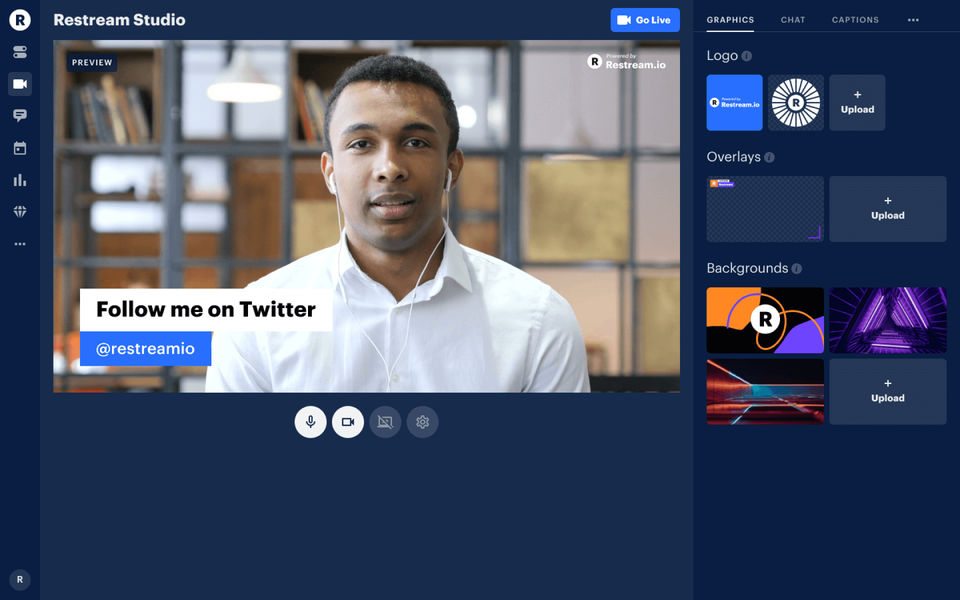Select the existing overlay thumbnail
960x600 pixels.
765,209
